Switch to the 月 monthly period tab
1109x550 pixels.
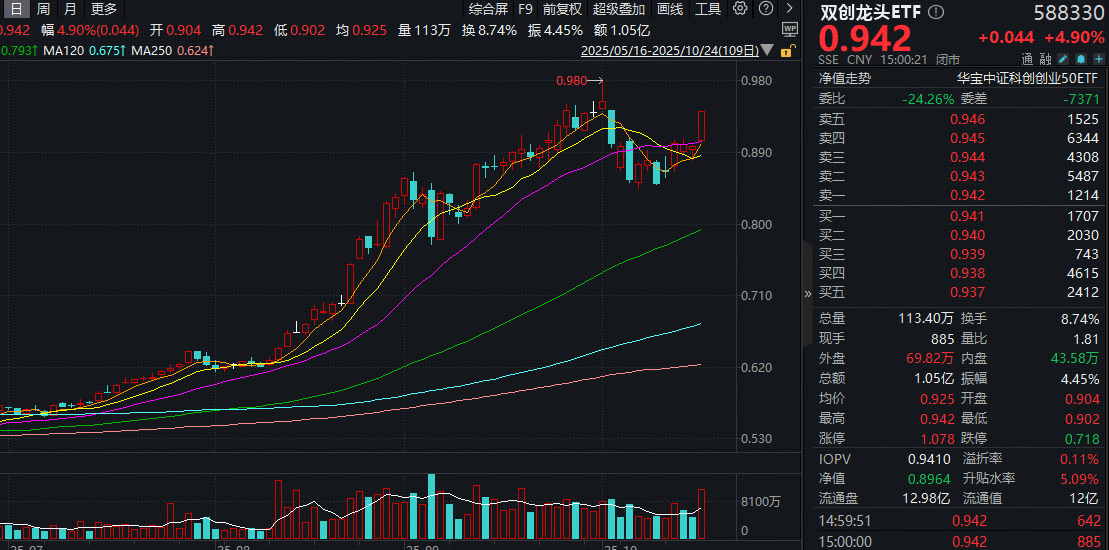[x=69, y=9]
